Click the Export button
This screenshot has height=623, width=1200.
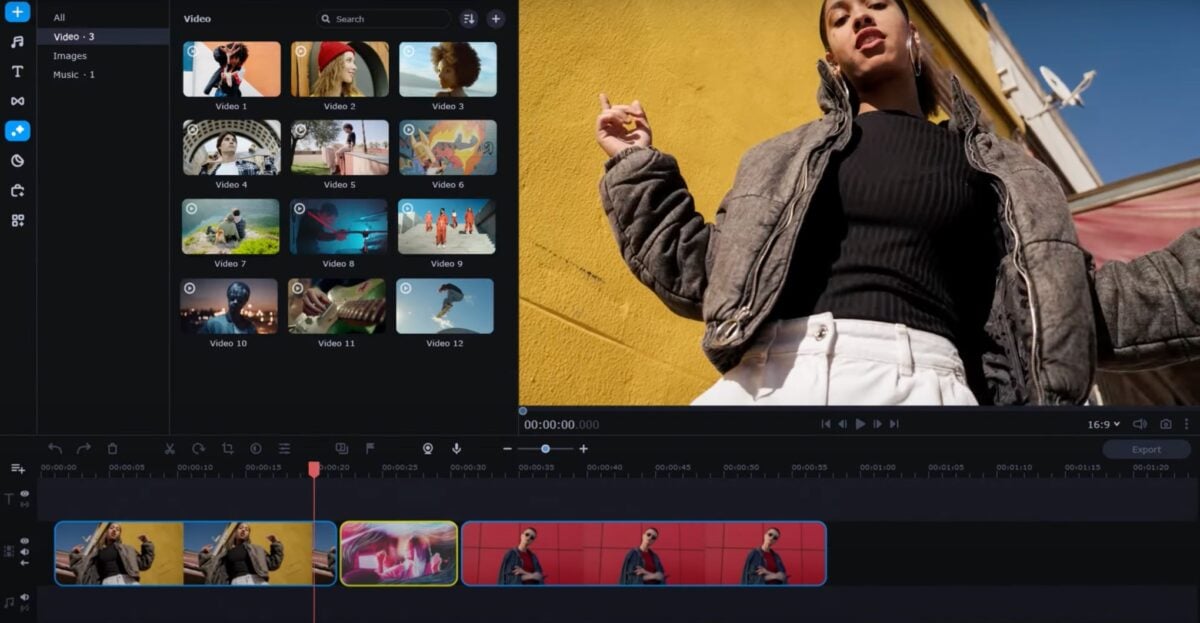(1146, 450)
